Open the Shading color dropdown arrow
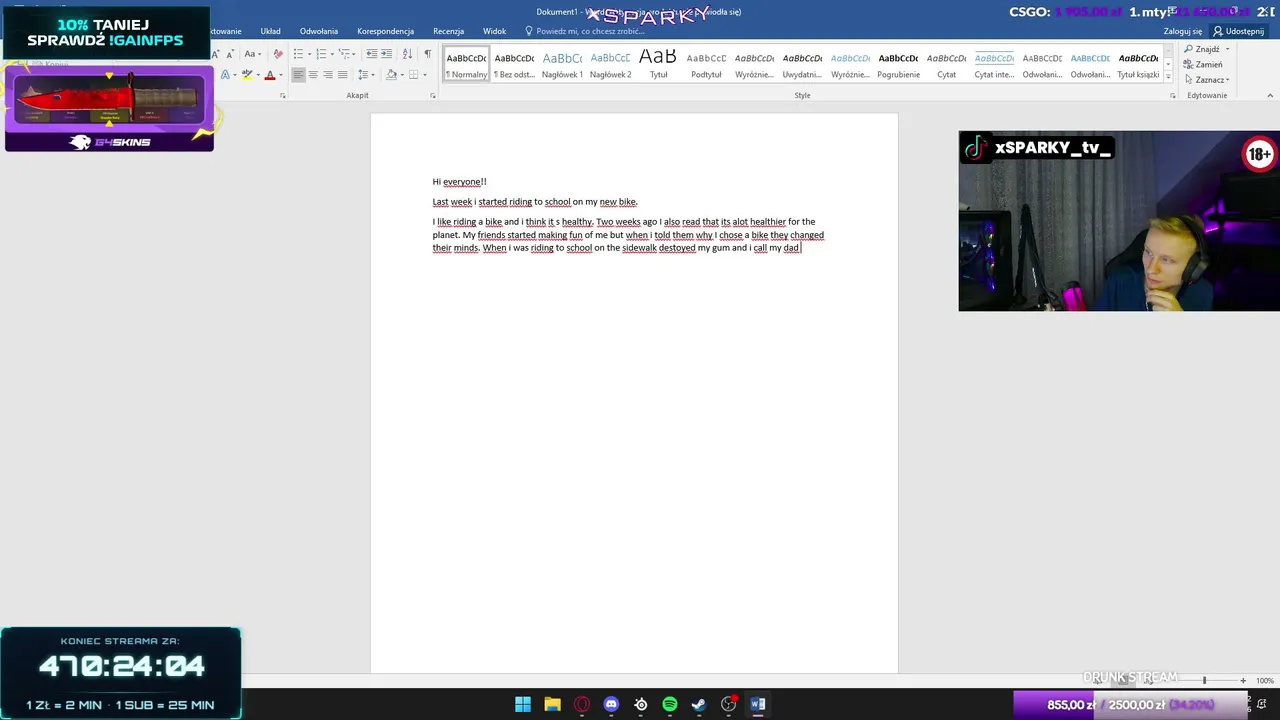The width and height of the screenshot is (1280, 720). point(402,75)
